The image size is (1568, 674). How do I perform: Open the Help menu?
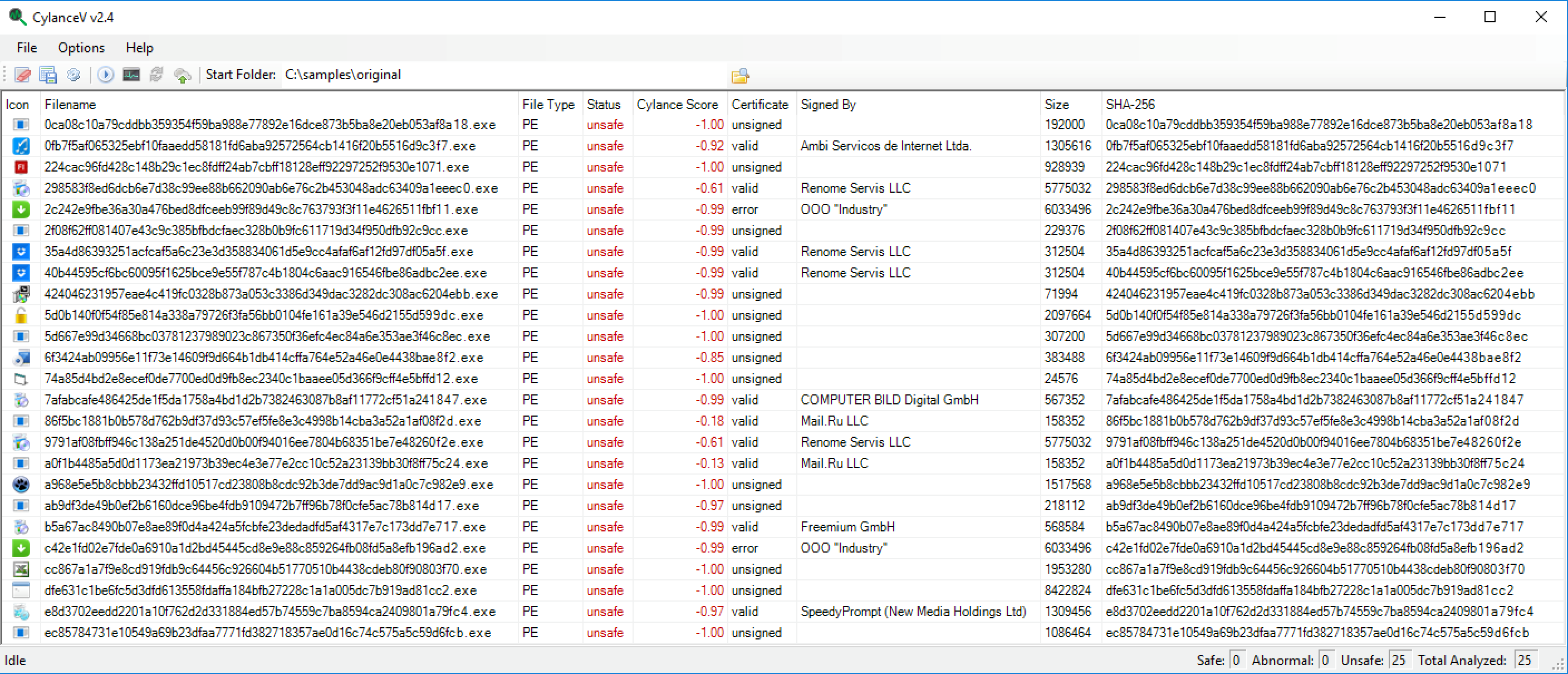tap(139, 47)
